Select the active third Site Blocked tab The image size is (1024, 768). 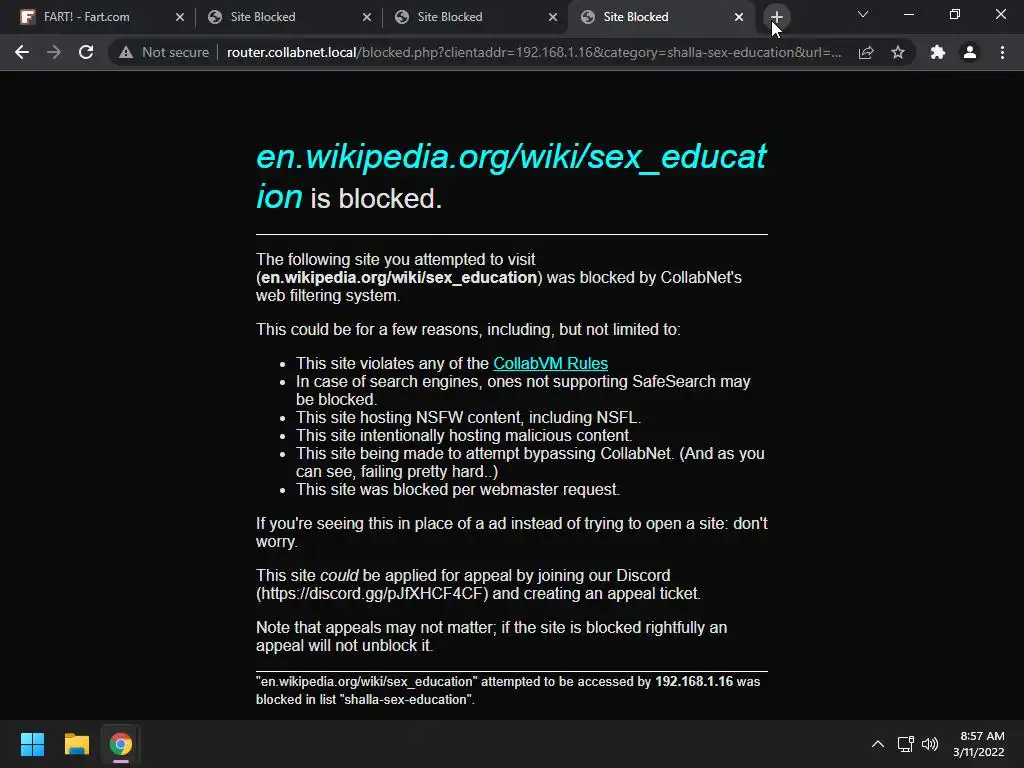(661, 17)
